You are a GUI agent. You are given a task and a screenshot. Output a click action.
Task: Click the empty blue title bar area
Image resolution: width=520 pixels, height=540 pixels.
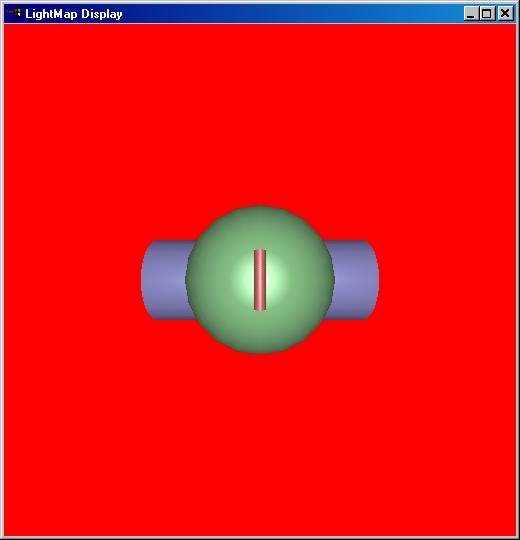[293, 14]
